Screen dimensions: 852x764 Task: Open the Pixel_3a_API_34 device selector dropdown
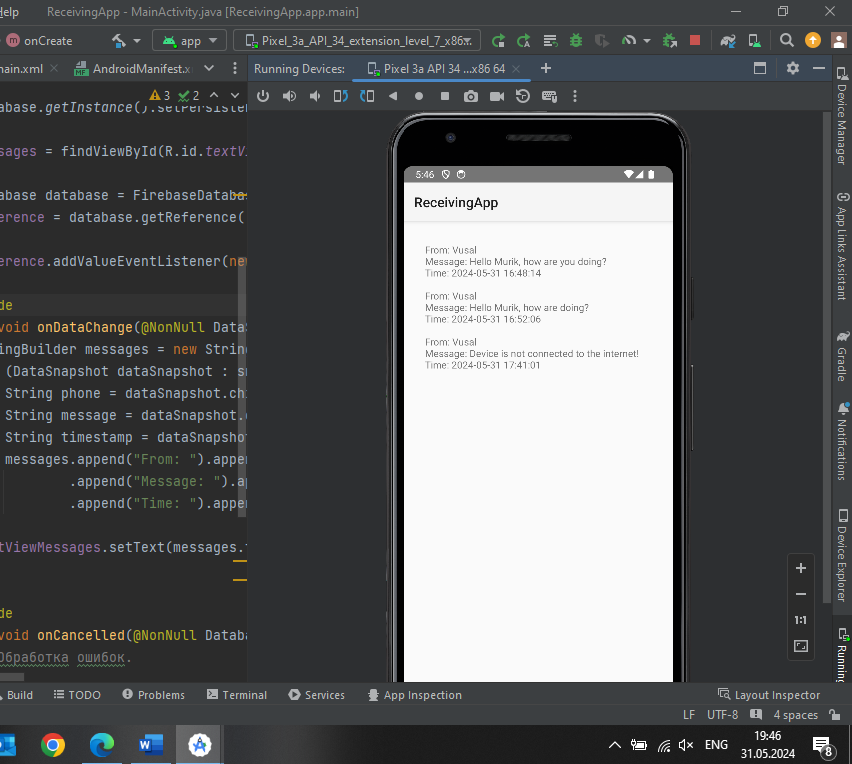pyautogui.click(x=357, y=41)
